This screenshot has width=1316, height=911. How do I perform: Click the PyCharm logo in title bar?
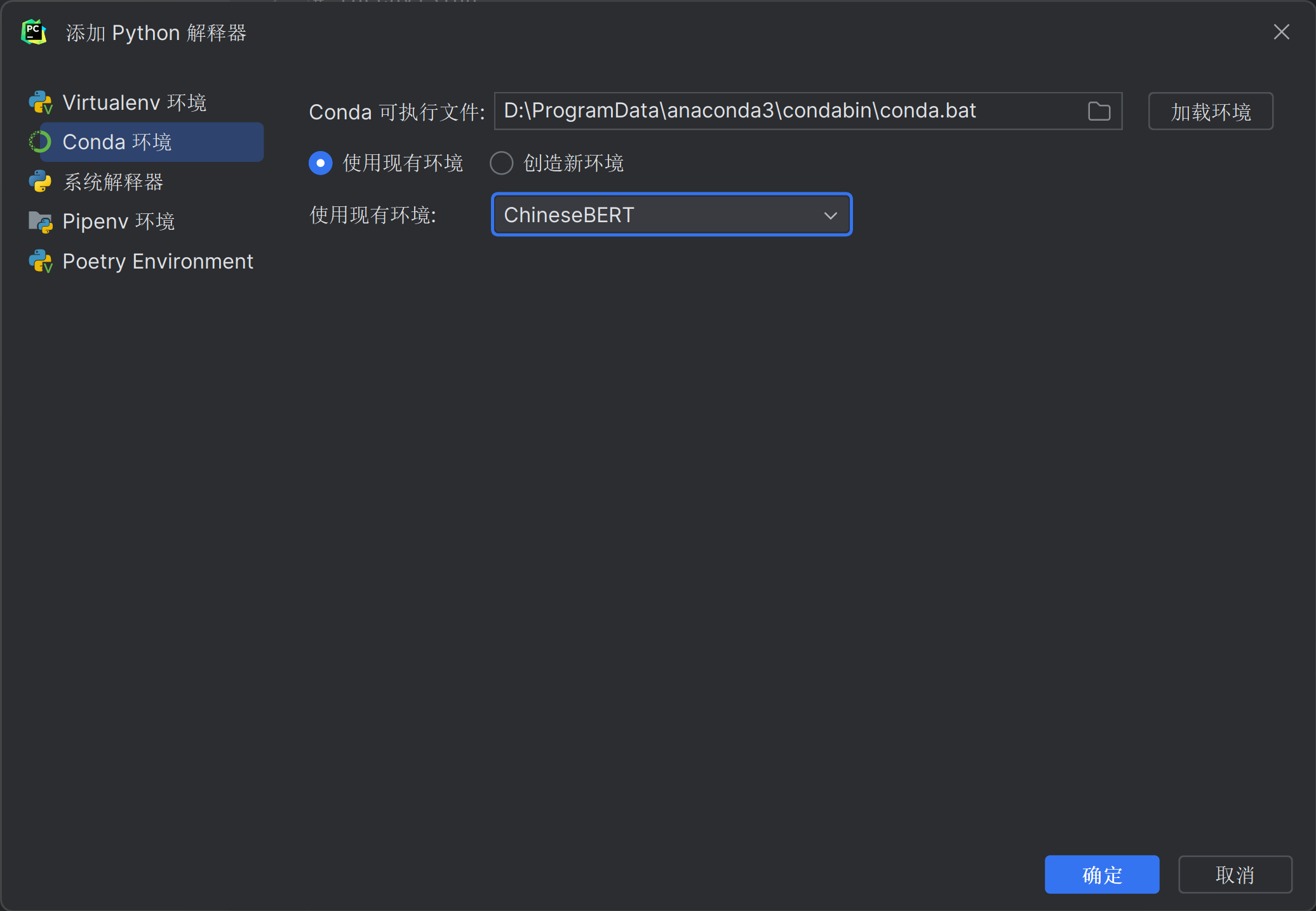(34, 32)
